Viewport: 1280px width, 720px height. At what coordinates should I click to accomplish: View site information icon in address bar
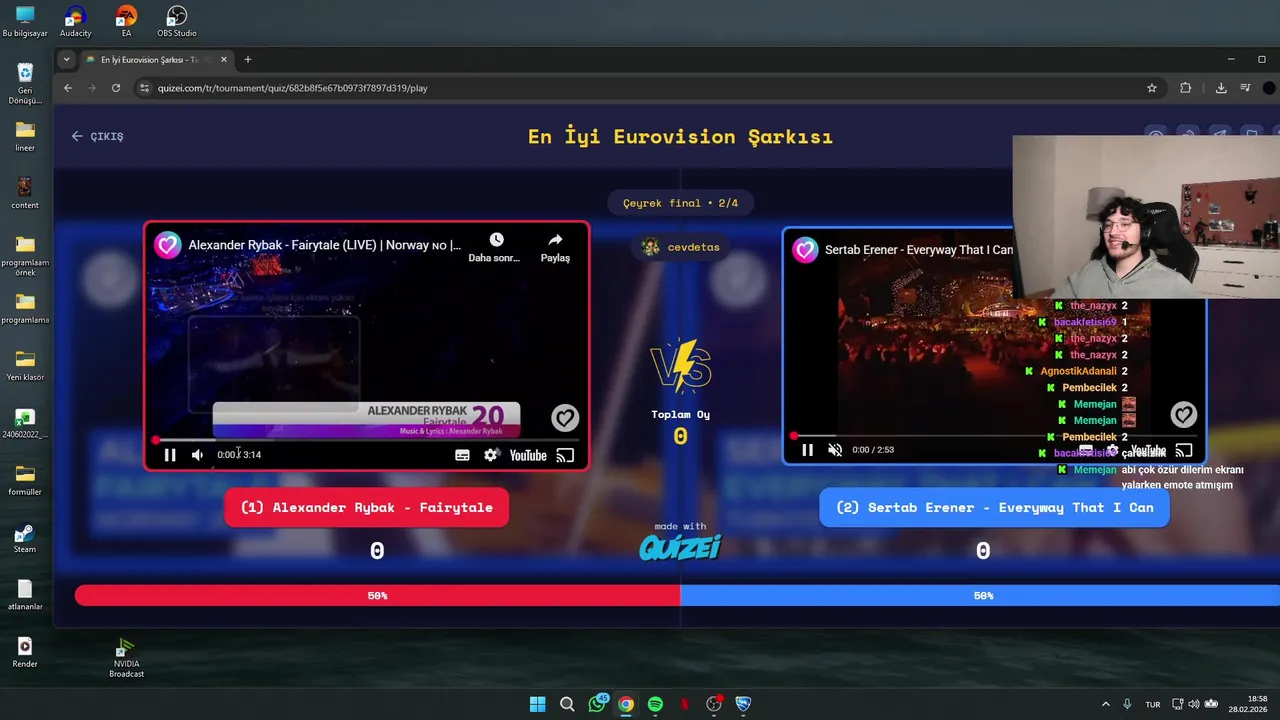tap(144, 88)
